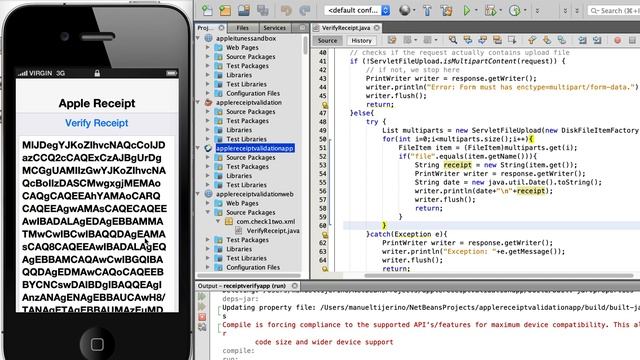This screenshot has height=360, width=640.
Task: Switch editor to Source view
Action: 327,40
